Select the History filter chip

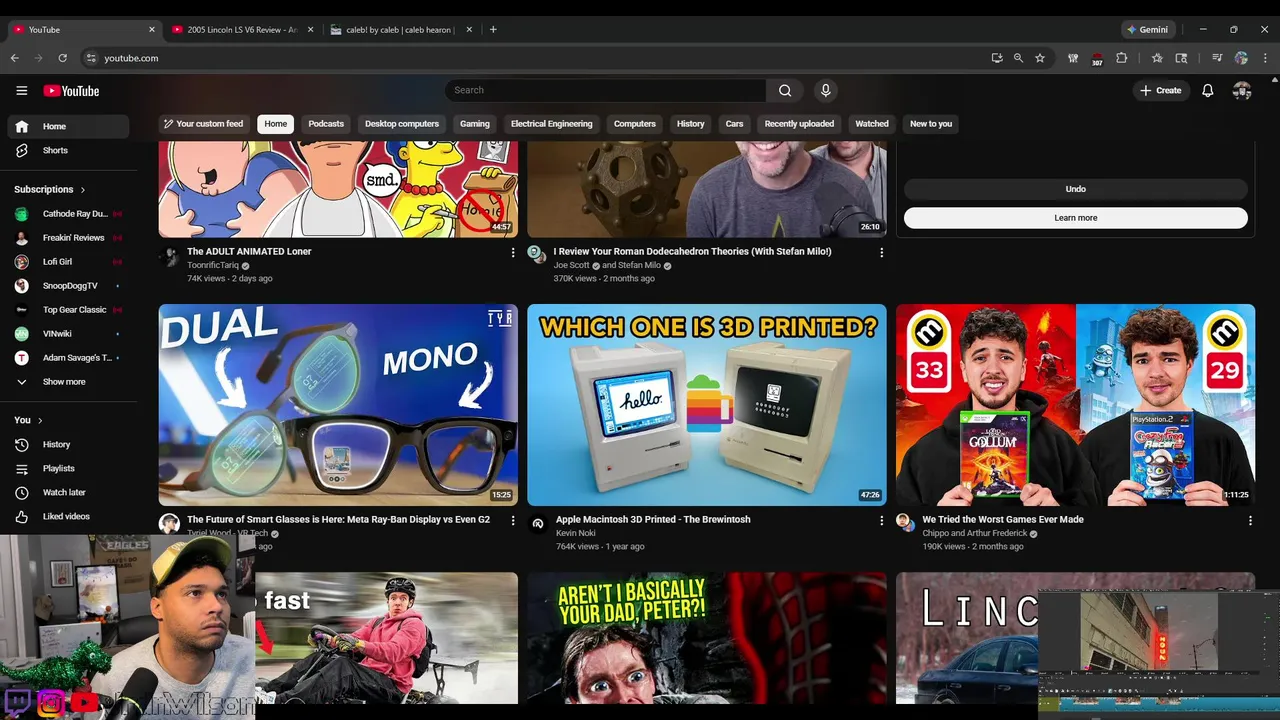point(691,124)
